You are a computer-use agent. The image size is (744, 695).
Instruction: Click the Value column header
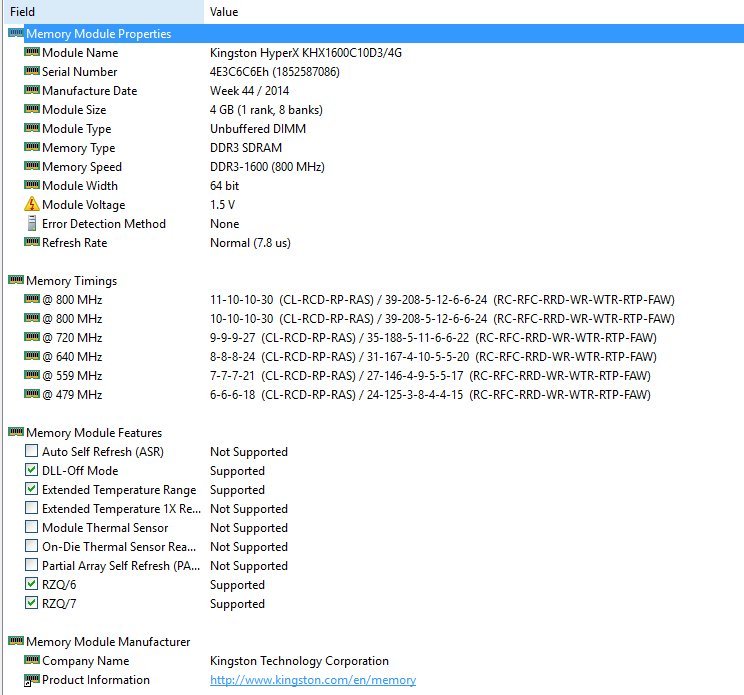pyautogui.click(x=474, y=11)
